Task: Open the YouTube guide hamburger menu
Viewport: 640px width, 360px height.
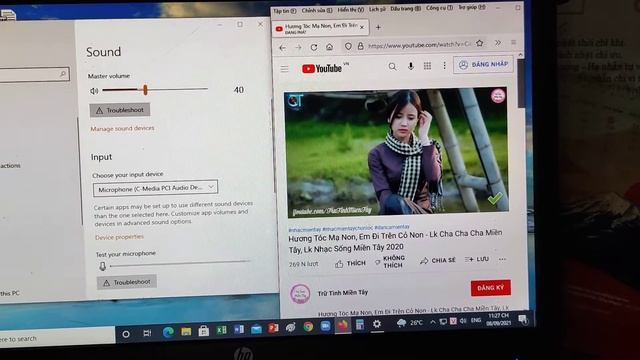Action: (284, 69)
